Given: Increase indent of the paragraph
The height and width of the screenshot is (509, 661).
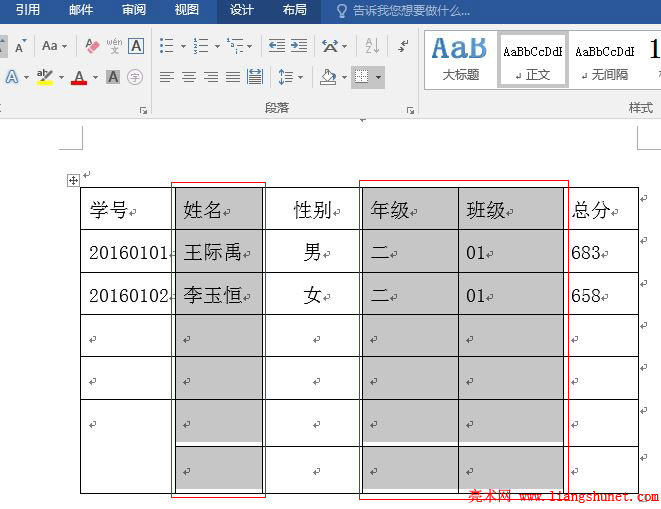Looking at the screenshot, I should 298,46.
